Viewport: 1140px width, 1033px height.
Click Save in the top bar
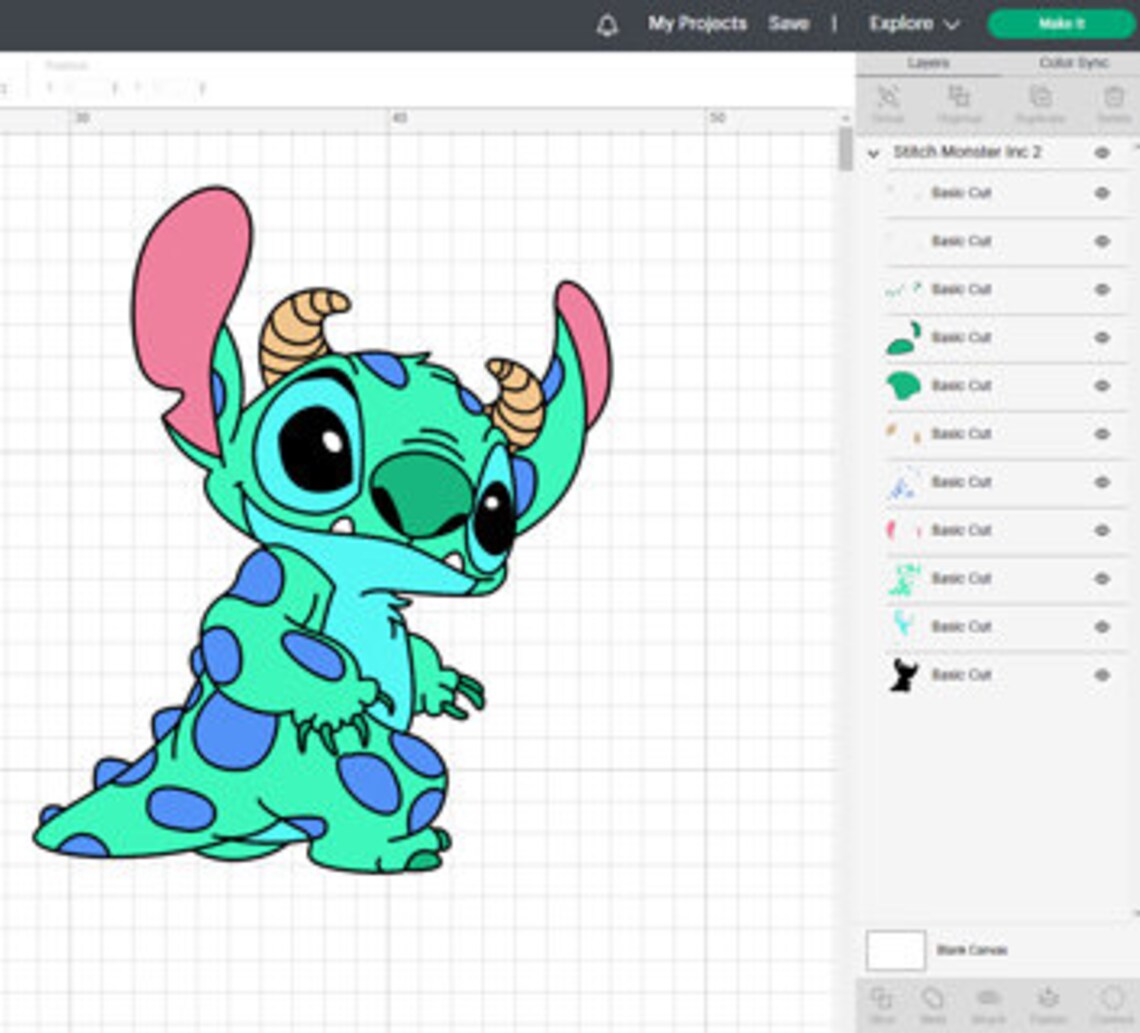point(789,23)
